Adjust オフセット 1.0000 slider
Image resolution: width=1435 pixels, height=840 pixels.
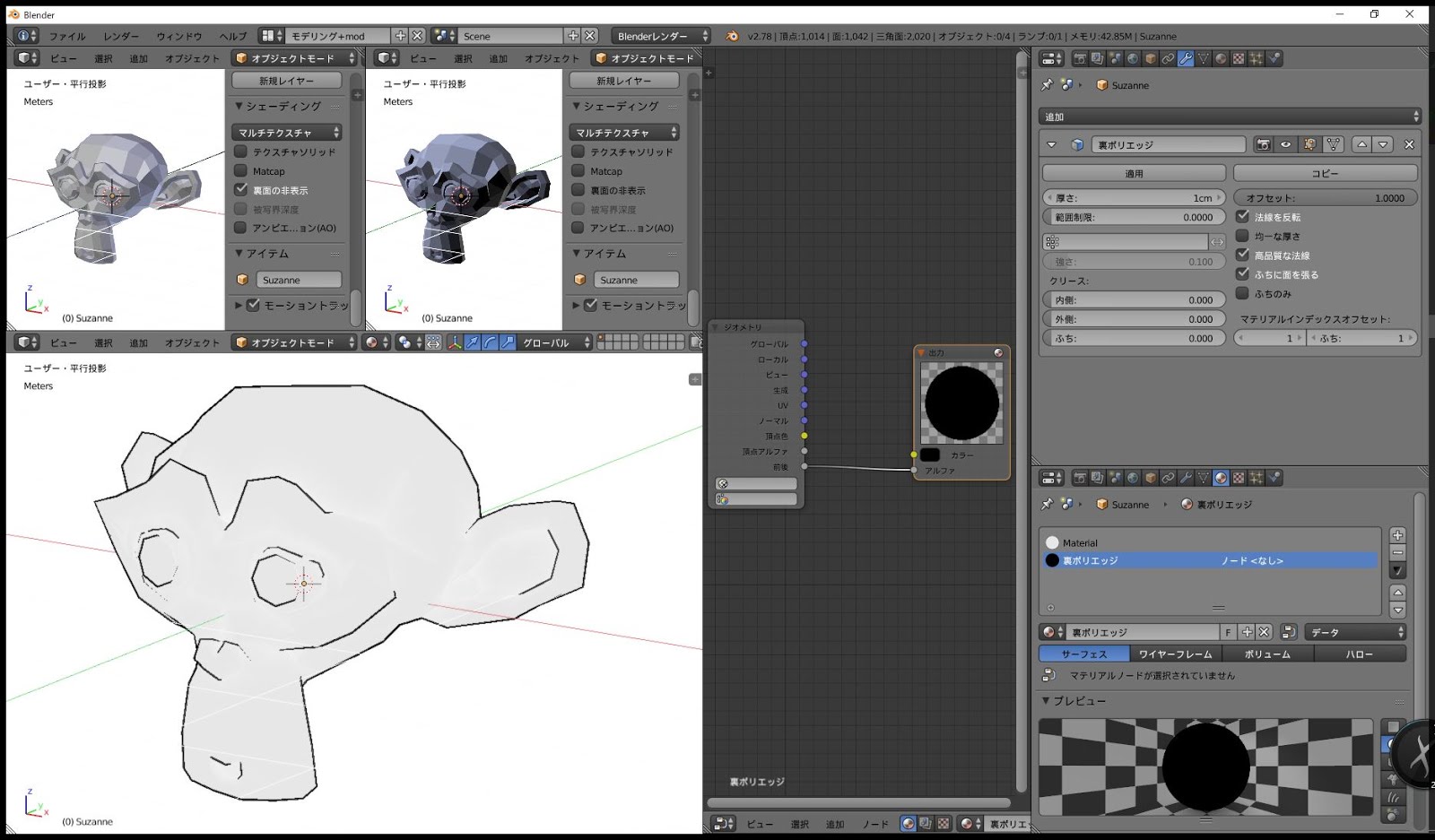pos(1325,197)
